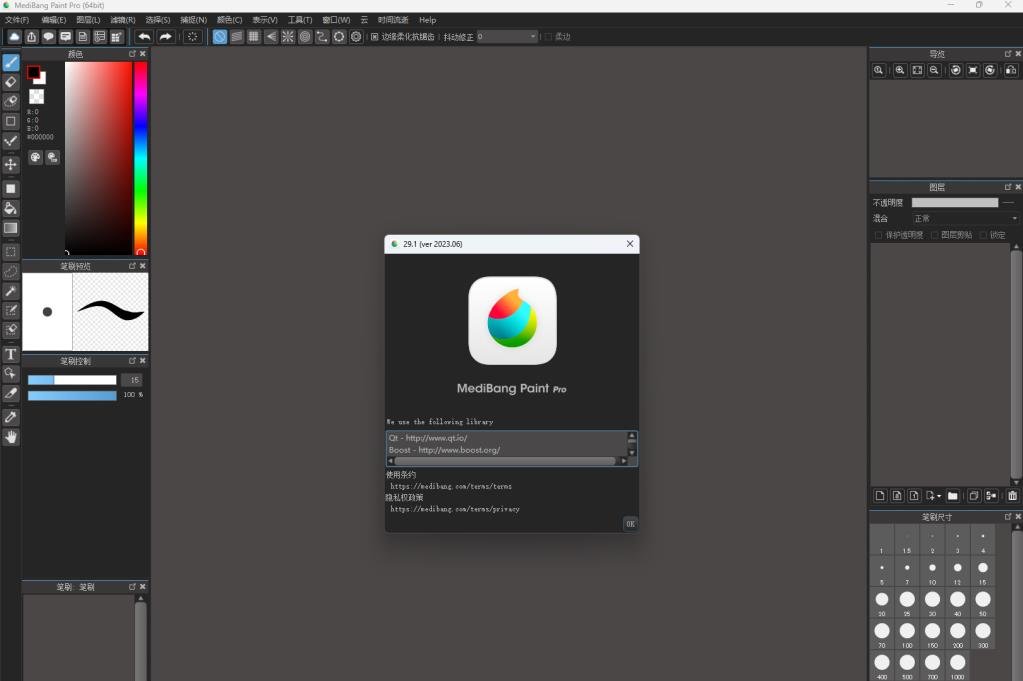Expand the add-layer-type dropdown arrow
The width and height of the screenshot is (1023, 681).
coord(939,496)
